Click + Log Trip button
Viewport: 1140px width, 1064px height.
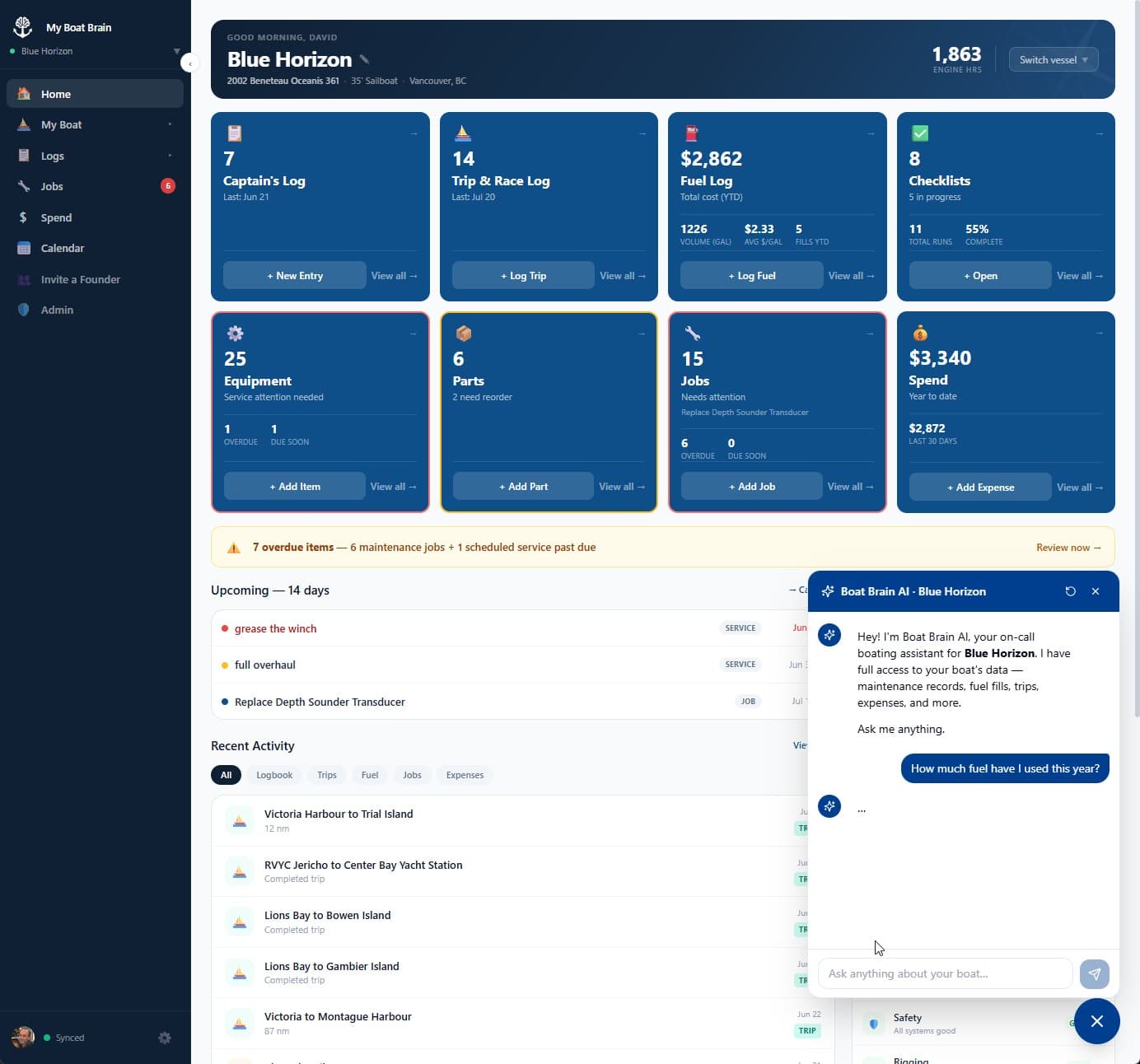point(523,276)
